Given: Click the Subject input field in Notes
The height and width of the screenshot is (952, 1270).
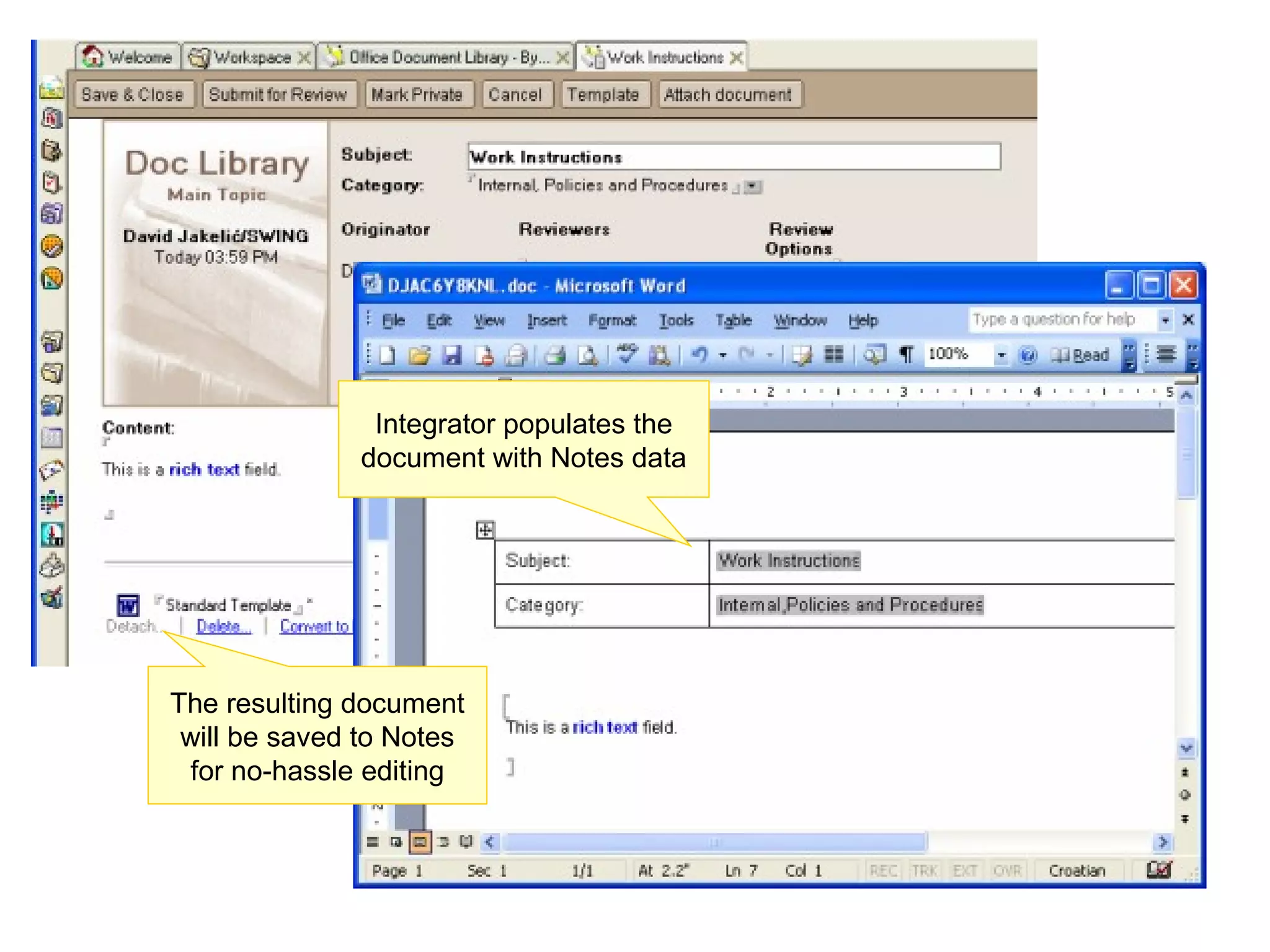Looking at the screenshot, I should pyautogui.click(x=734, y=157).
